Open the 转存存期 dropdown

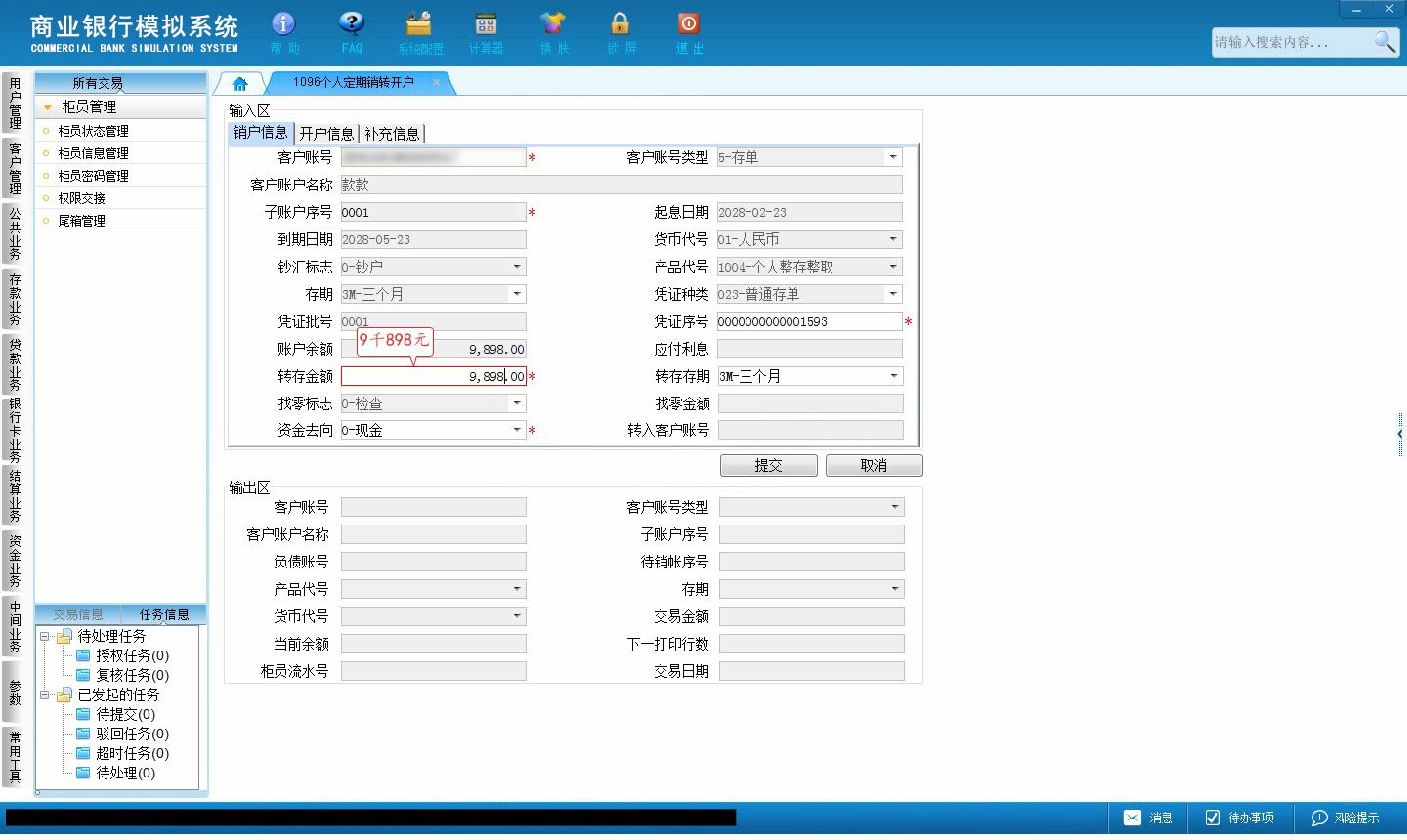pos(893,376)
